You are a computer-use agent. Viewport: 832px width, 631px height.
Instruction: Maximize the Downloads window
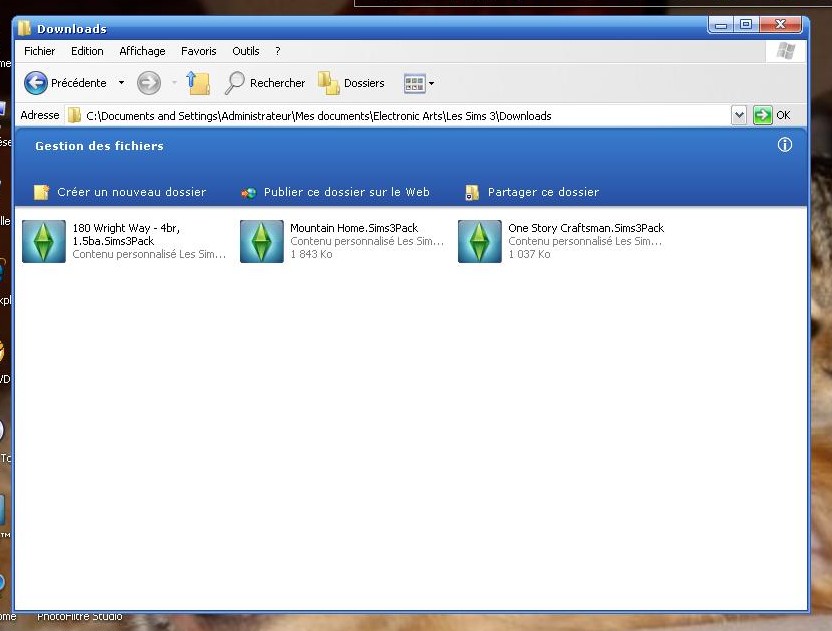[746, 24]
